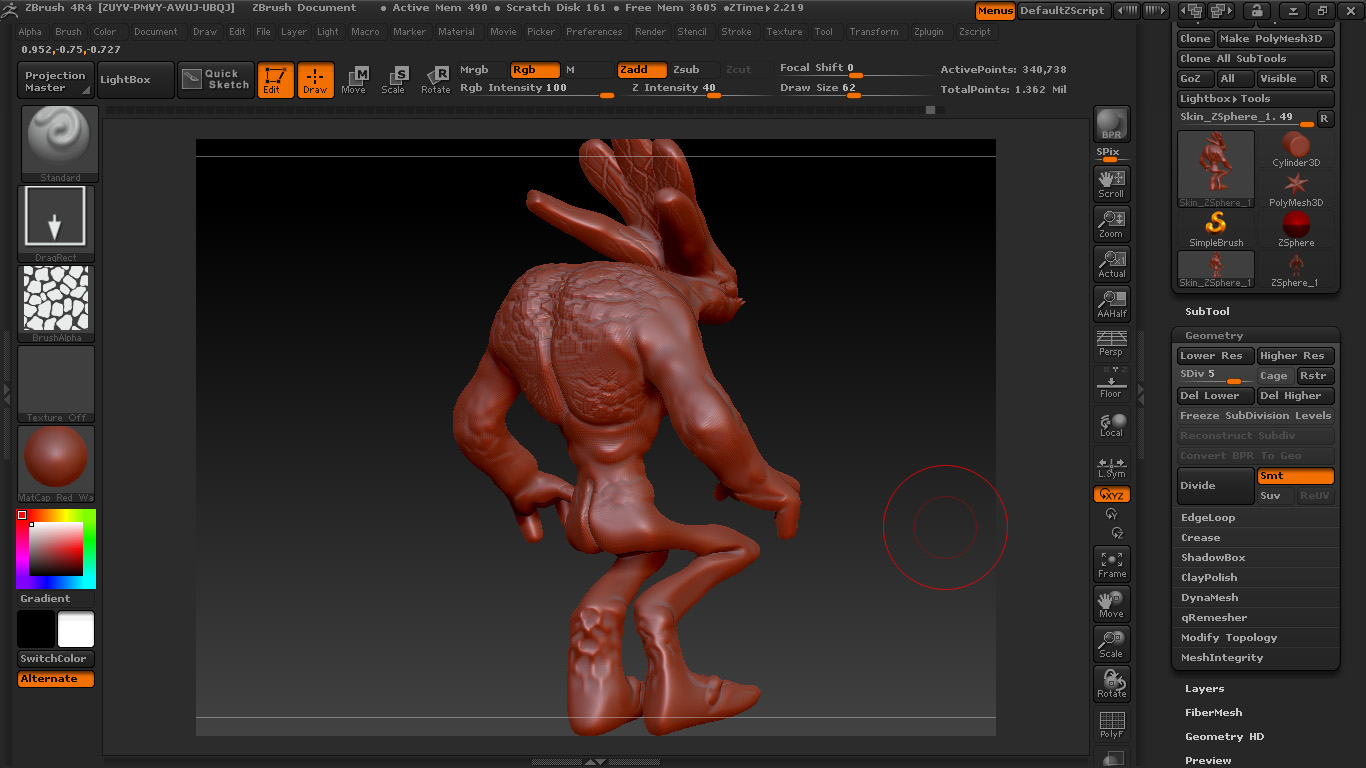Click the SwitchColor button

56,659
